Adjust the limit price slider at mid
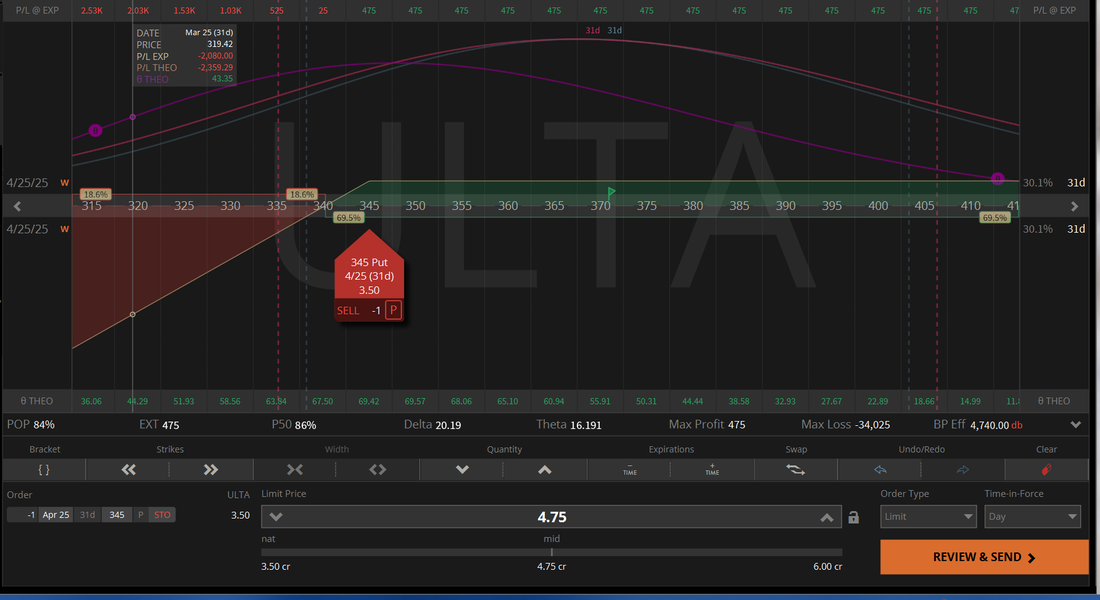This screenshot has width=1100, height=600. tap(551, 552)
